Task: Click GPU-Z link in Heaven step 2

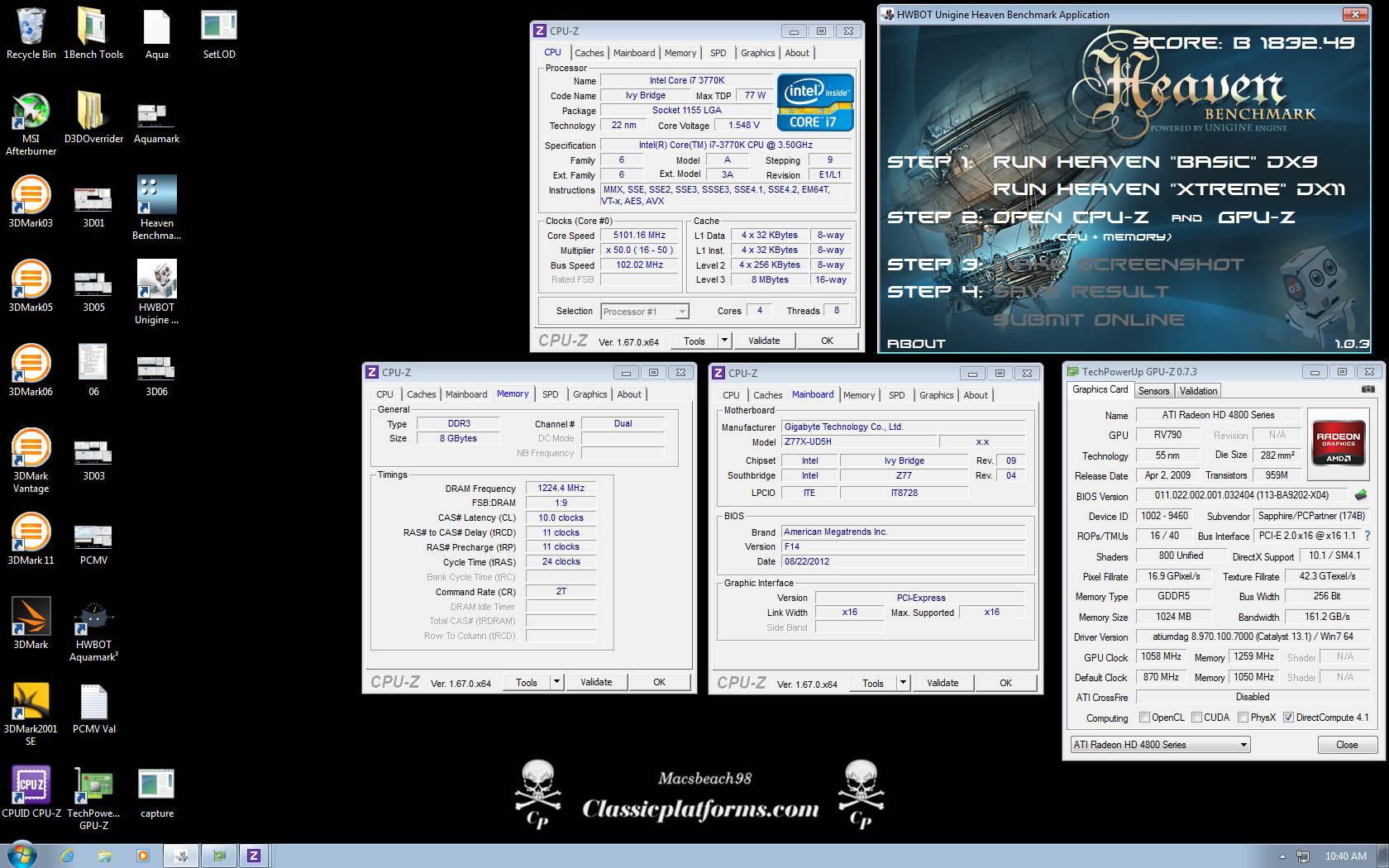Action: click(1257, 217)
